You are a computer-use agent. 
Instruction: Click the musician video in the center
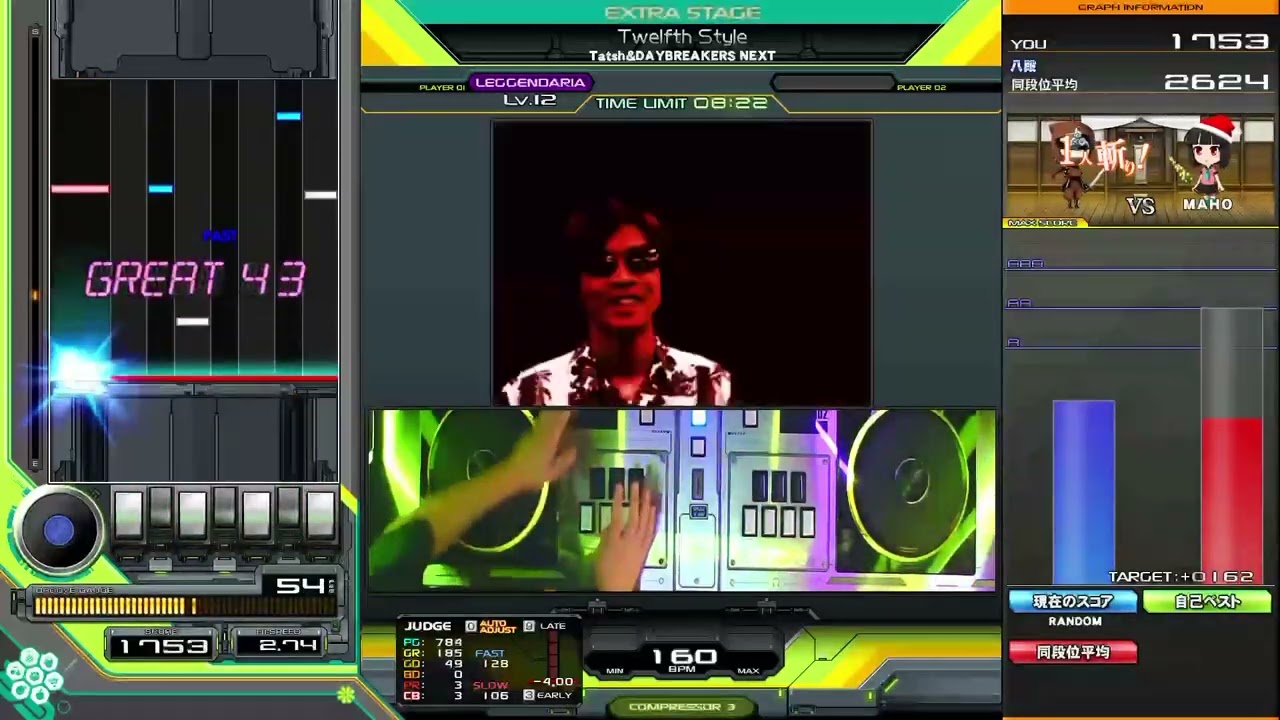(x=681, y=263)
